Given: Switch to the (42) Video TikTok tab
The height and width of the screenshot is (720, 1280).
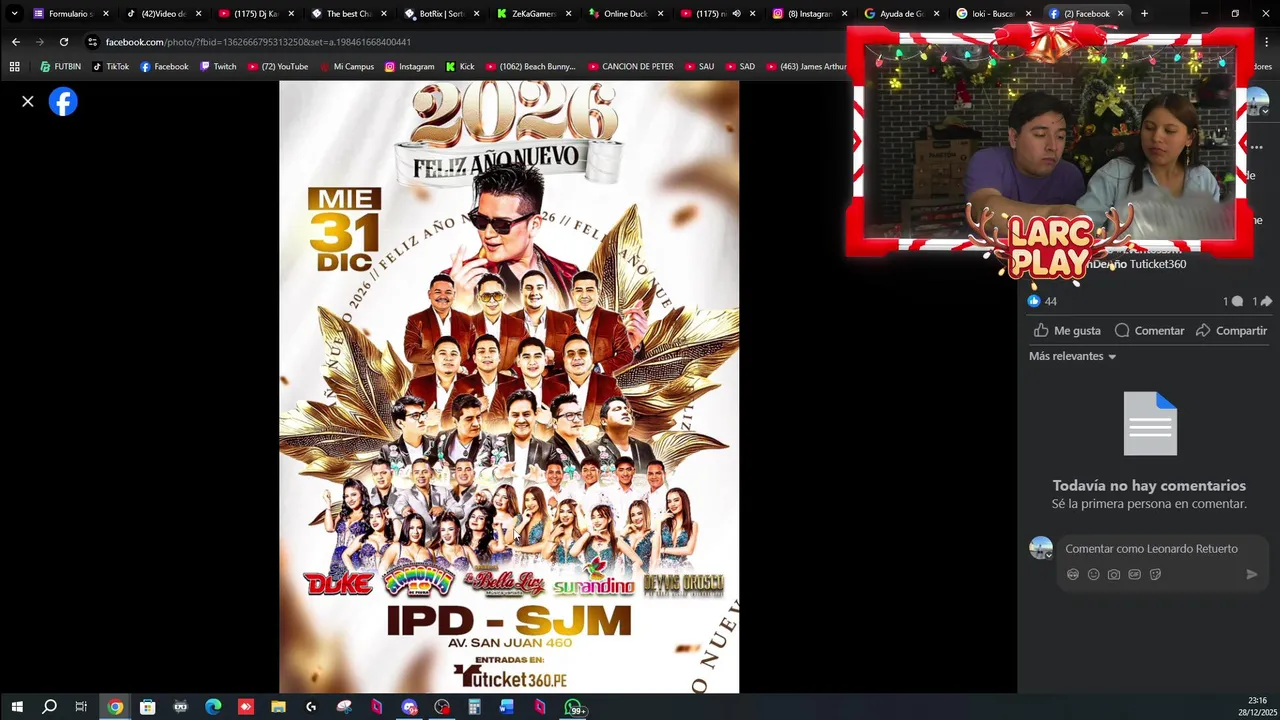Looking at the screenshot, I should click(162, 14).
